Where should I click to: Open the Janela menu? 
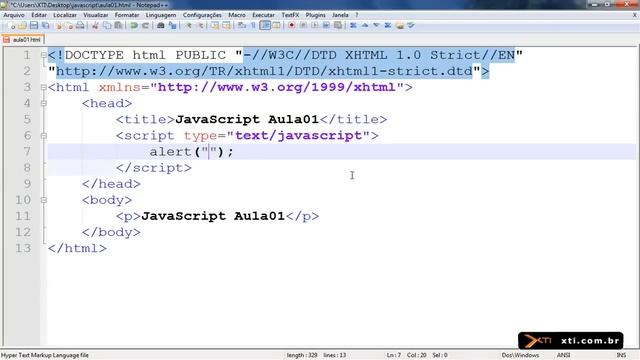(340, 15)
